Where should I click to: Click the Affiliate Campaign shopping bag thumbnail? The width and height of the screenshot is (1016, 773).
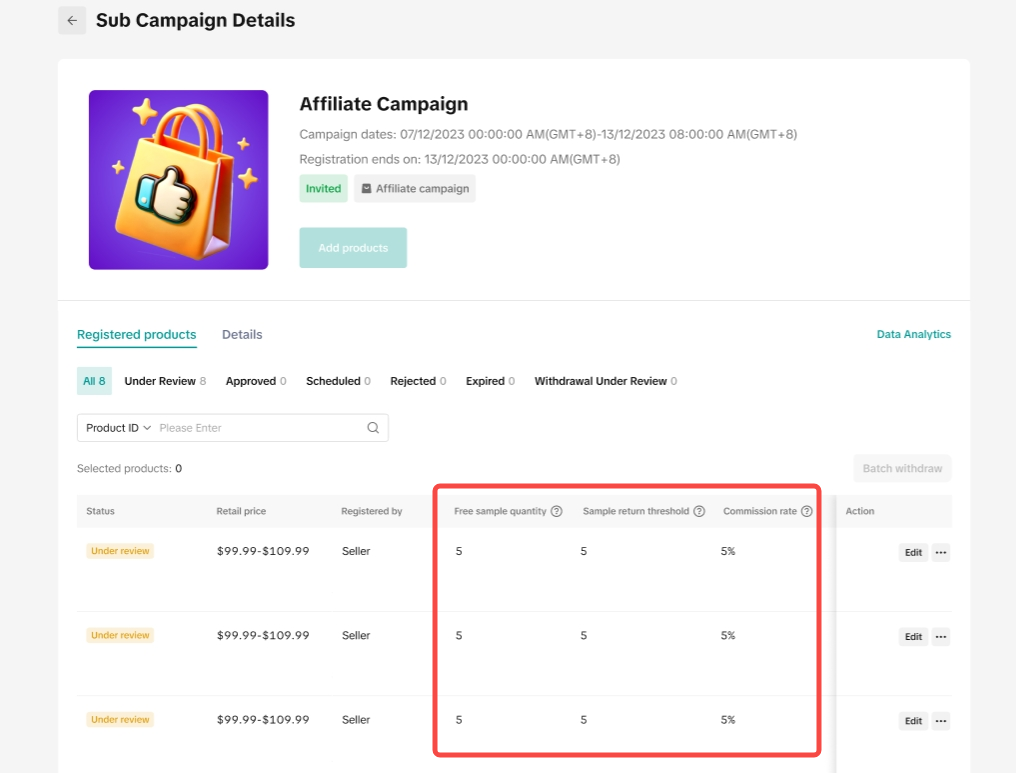click(x=178, y=180)
